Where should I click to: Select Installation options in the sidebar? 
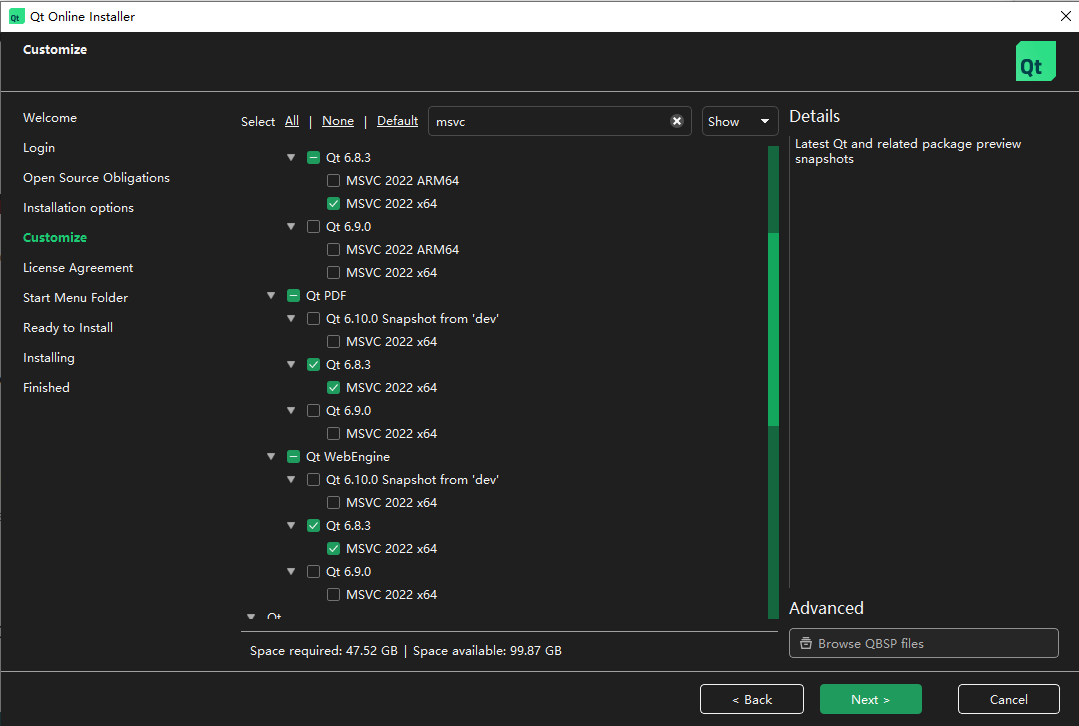click(x=78, y=208)
